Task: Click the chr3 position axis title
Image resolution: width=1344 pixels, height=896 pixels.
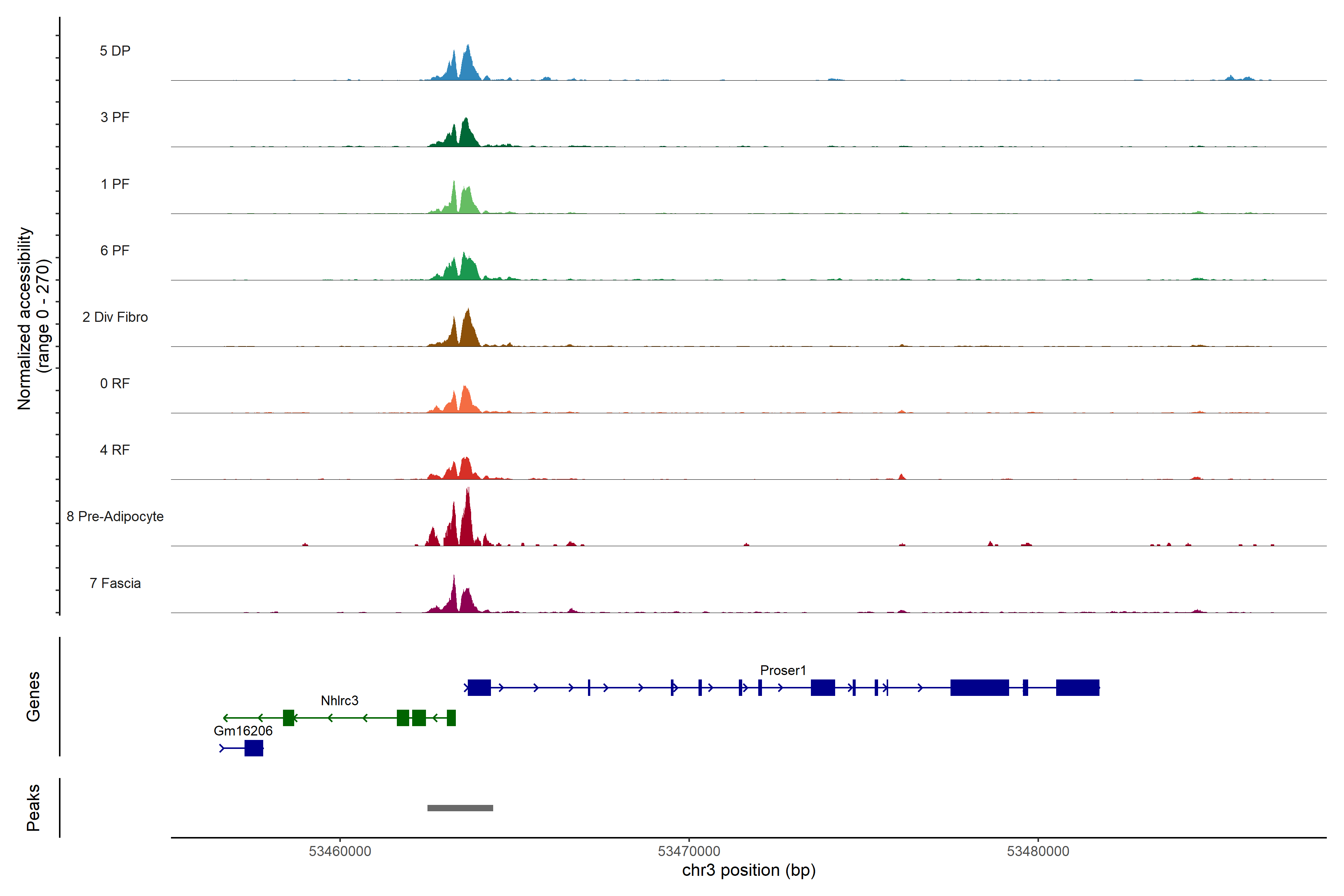Action: [x=749, y=870]
